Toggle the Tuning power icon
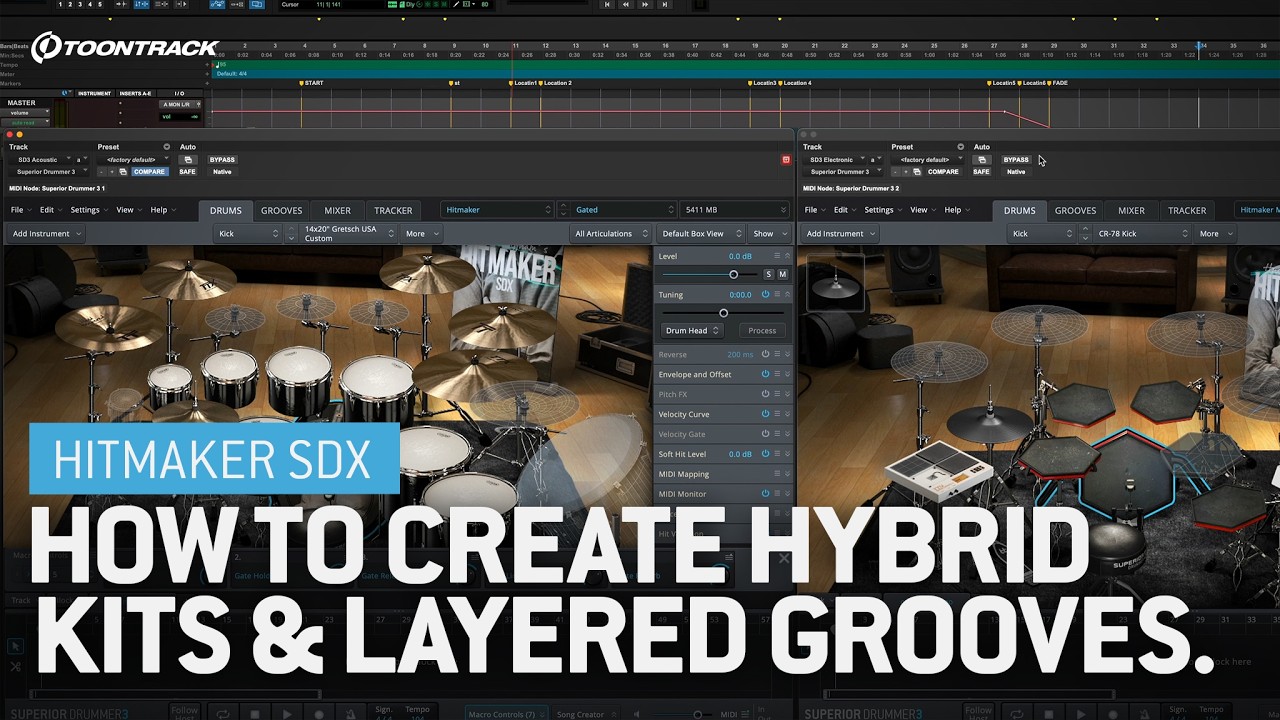 765,295
